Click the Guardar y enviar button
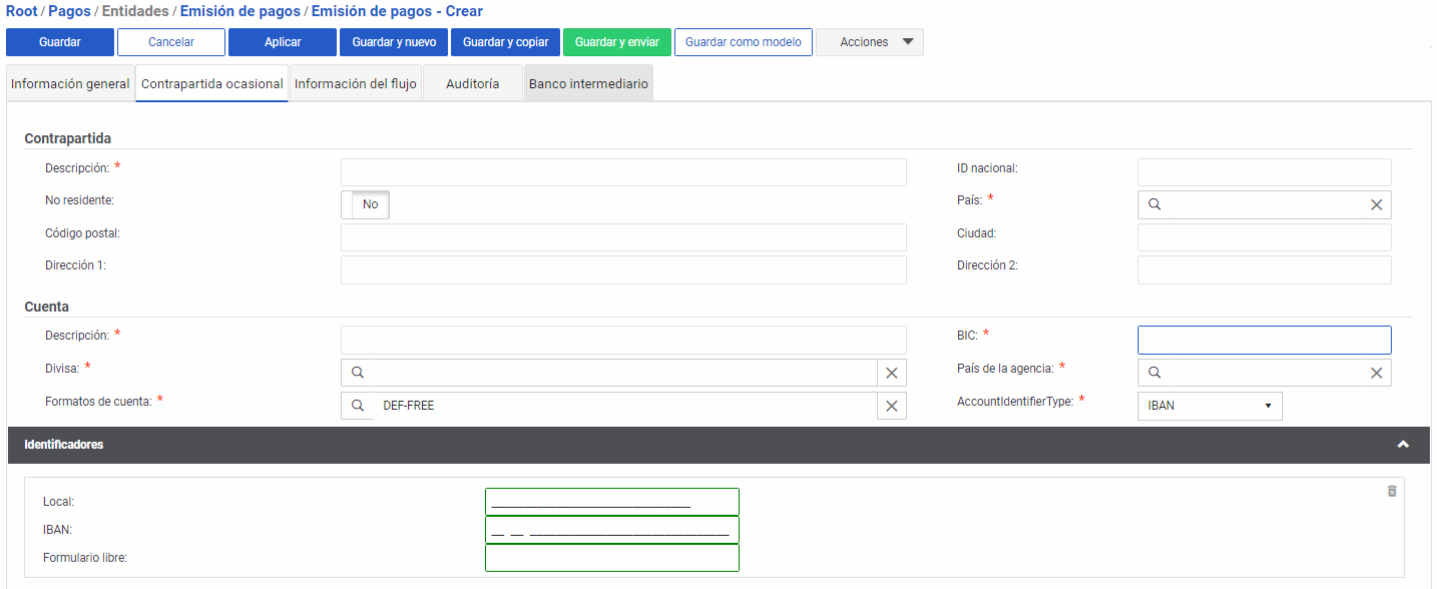This screenshot has height=589, width=1437. [616, 42]
